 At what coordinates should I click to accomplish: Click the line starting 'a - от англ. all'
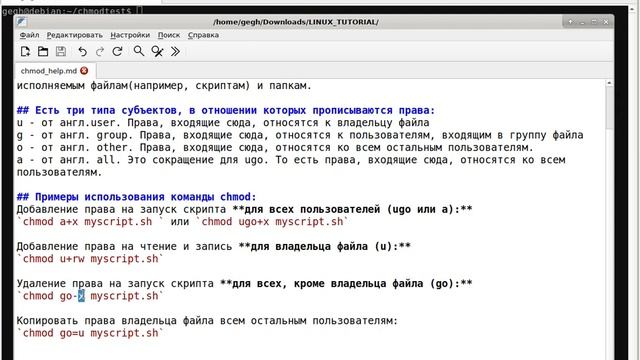(291, 160)
